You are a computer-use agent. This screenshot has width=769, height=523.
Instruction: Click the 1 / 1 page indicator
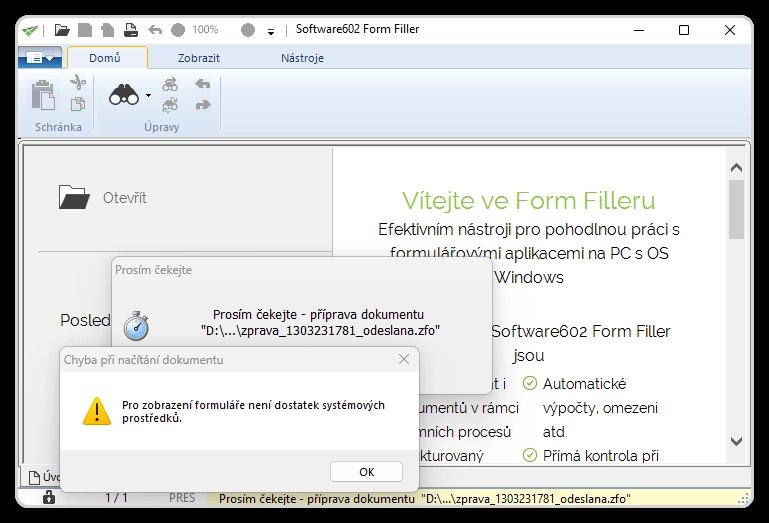tap(116, 498)
